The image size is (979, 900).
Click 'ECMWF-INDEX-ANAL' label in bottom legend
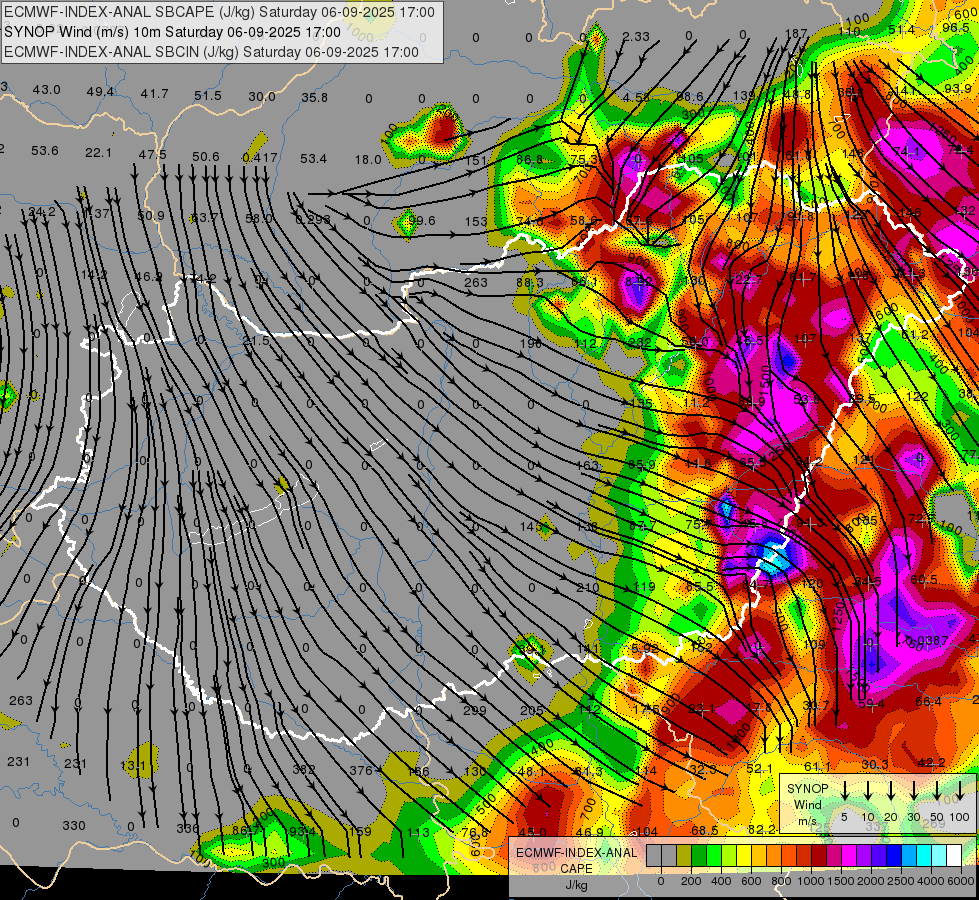pos(576,853)
